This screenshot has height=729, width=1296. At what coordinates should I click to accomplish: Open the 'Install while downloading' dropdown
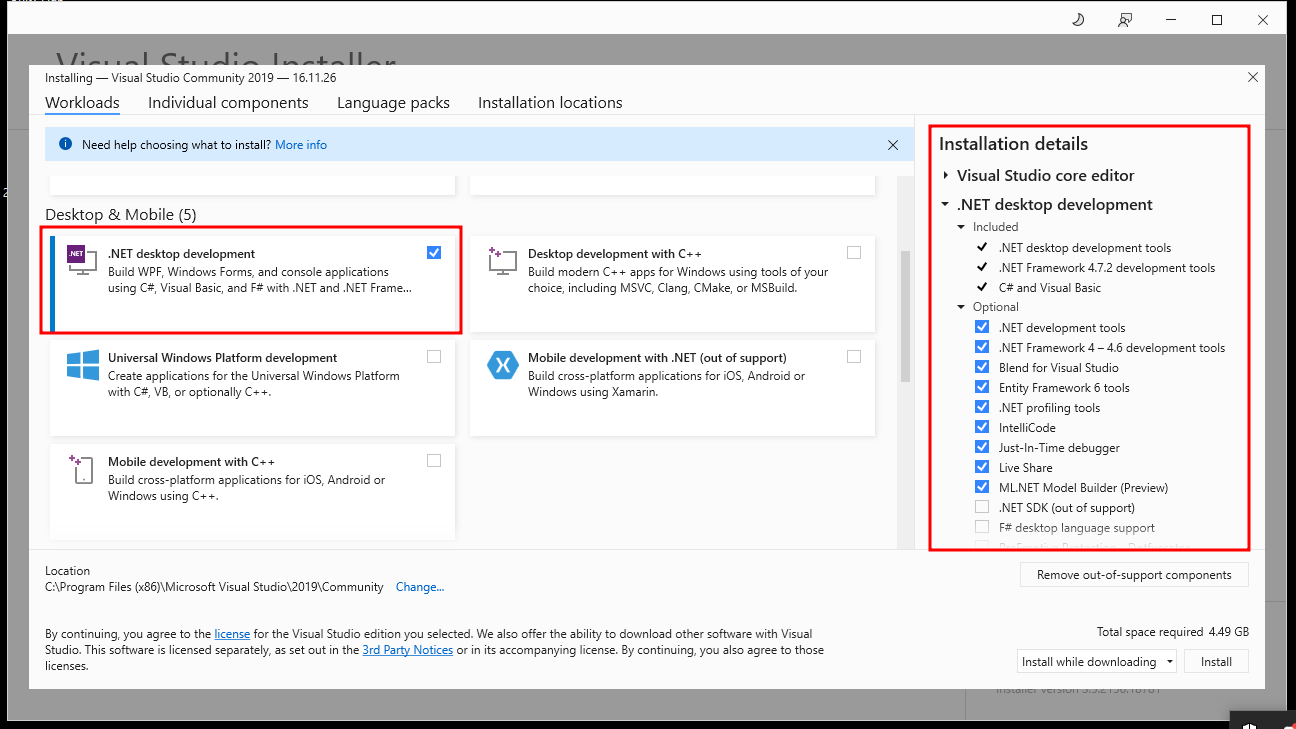click(x=1096, y=662)
